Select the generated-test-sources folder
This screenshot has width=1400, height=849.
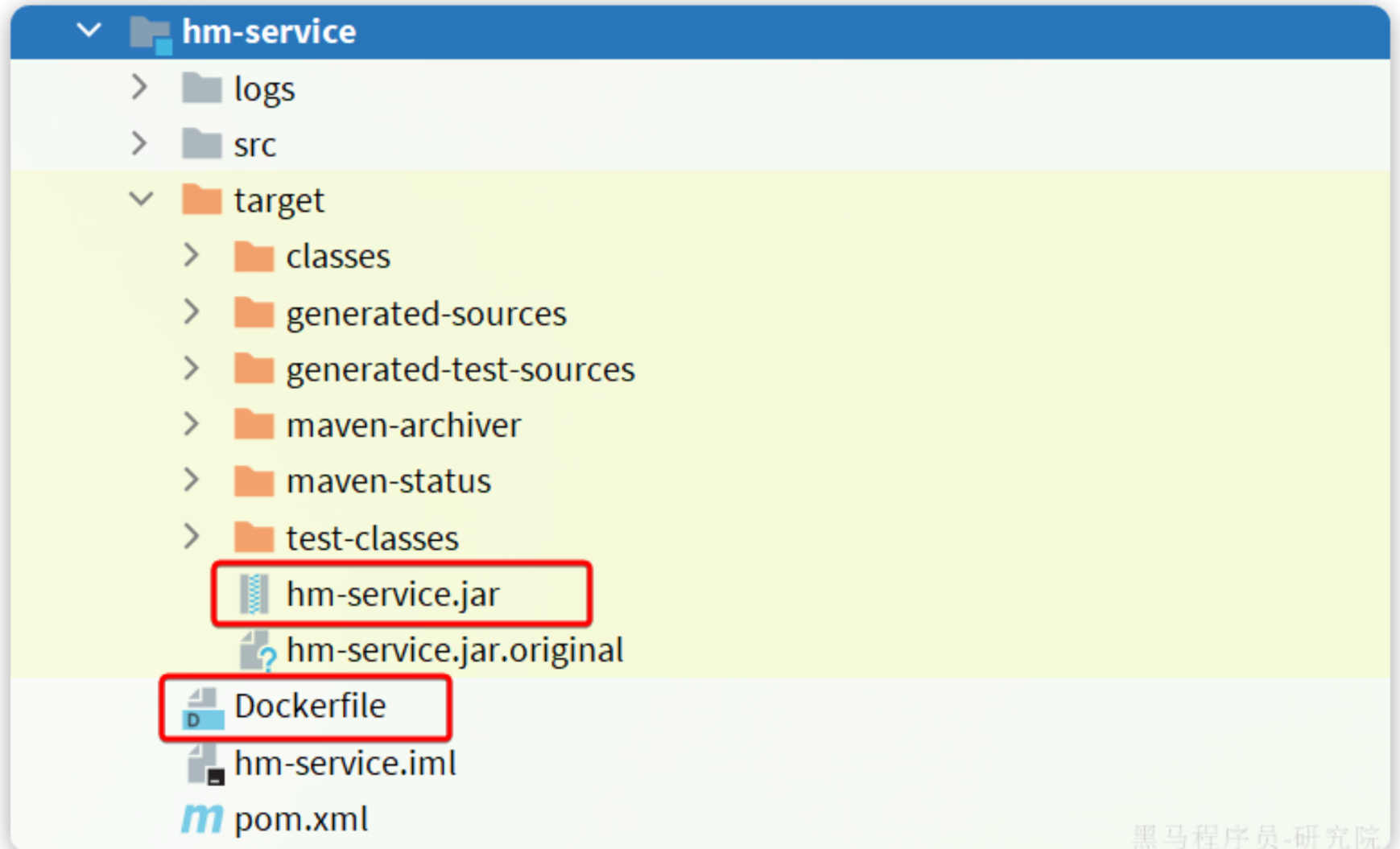pyautogui.click(x=460, y=369)
